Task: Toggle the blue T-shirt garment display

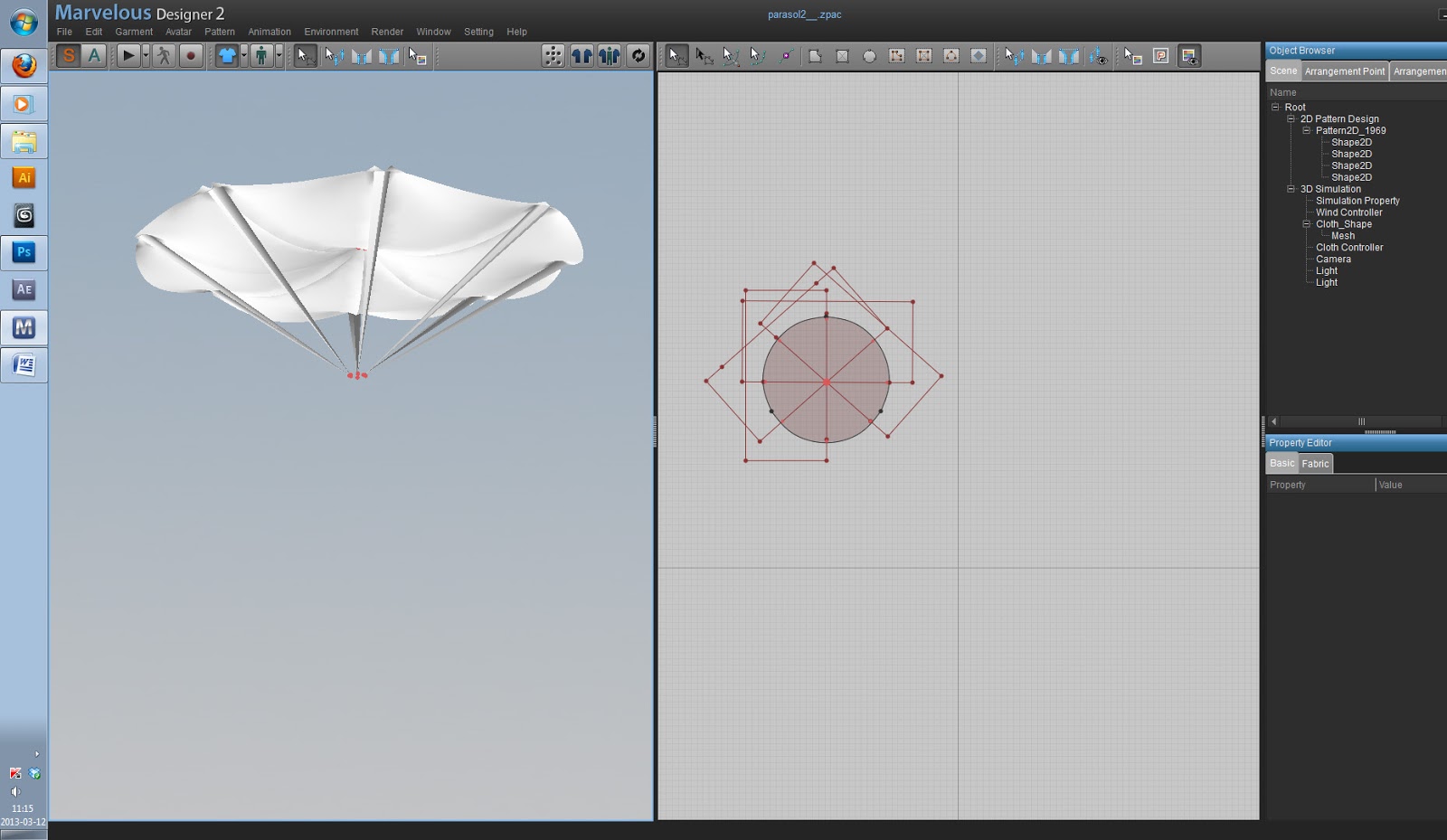Action: pos(227,56)
